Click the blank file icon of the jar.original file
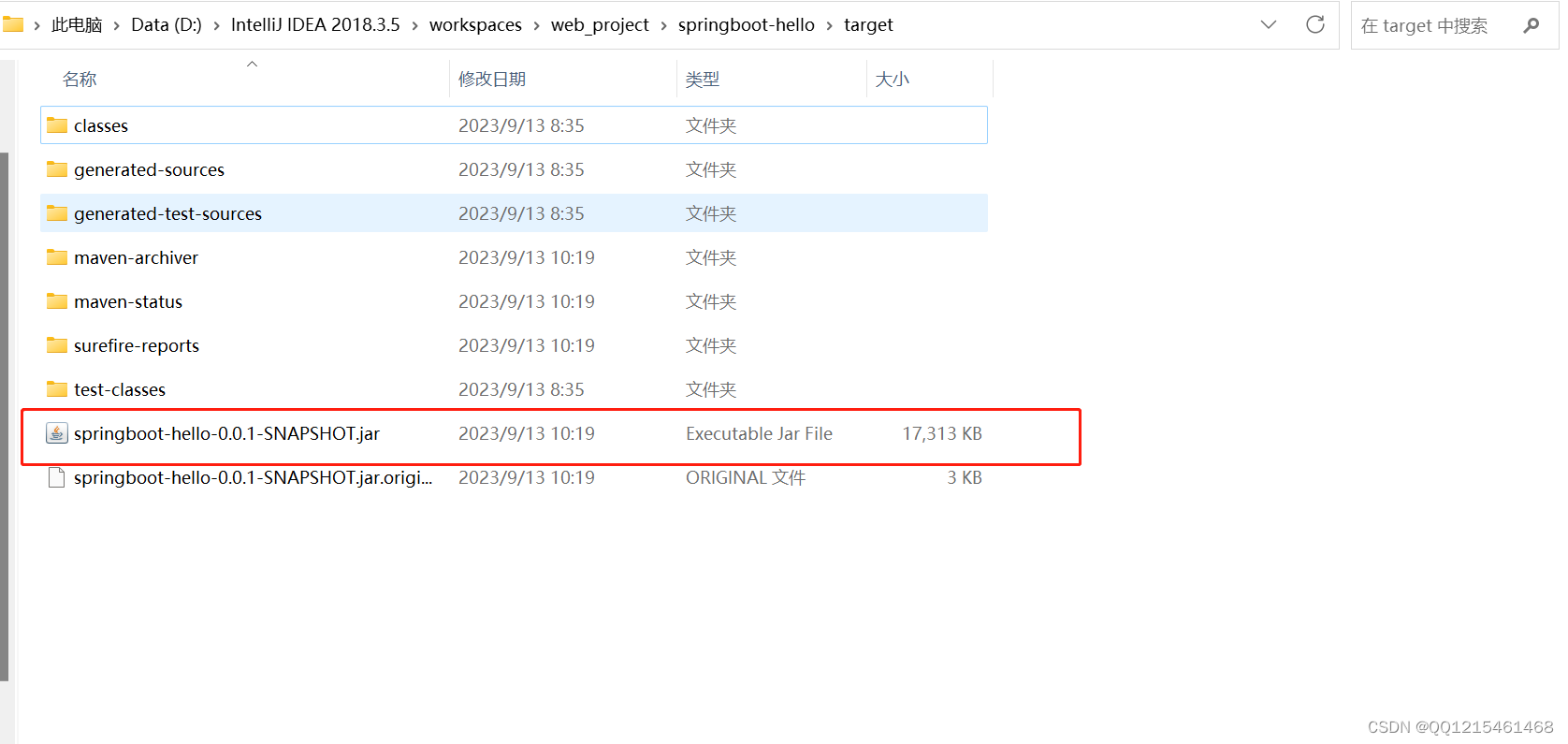 coord(57,477)
